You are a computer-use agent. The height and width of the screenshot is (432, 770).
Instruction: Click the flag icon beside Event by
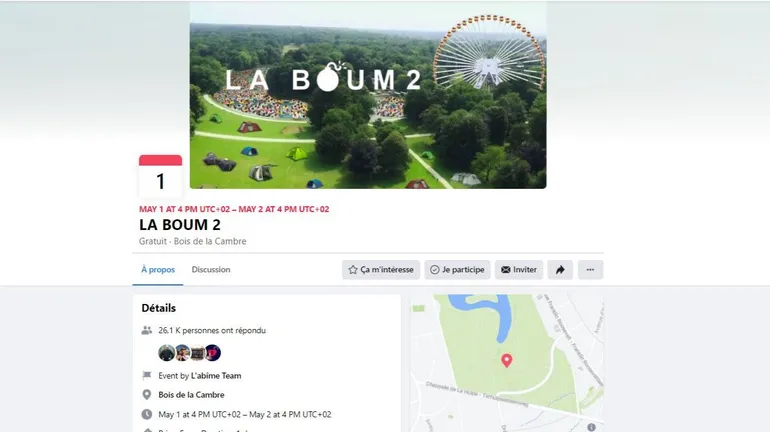146,376
